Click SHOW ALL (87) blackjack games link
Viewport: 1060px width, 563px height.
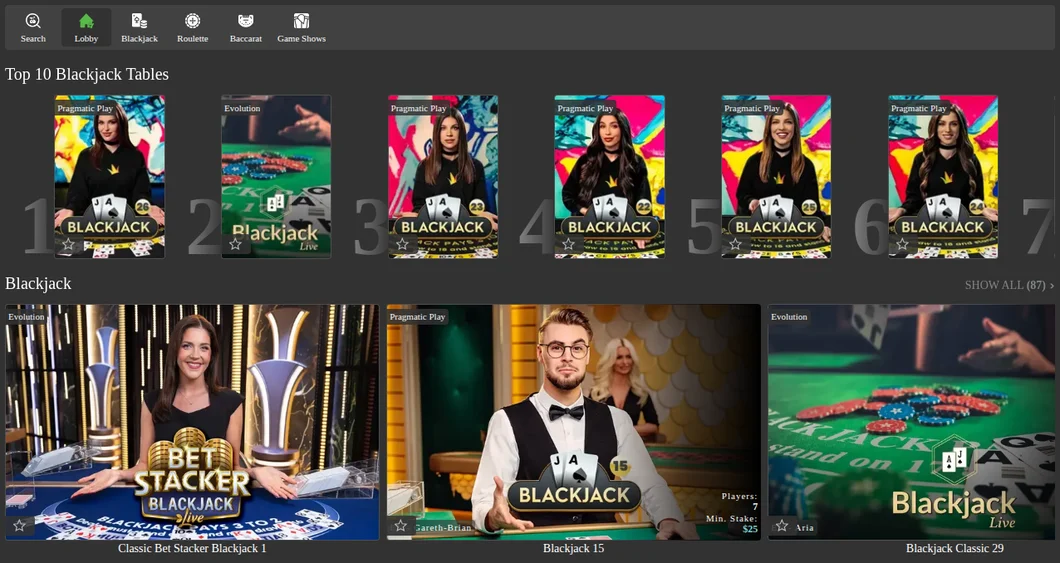pyautogui.click(x=1009, y=285)
